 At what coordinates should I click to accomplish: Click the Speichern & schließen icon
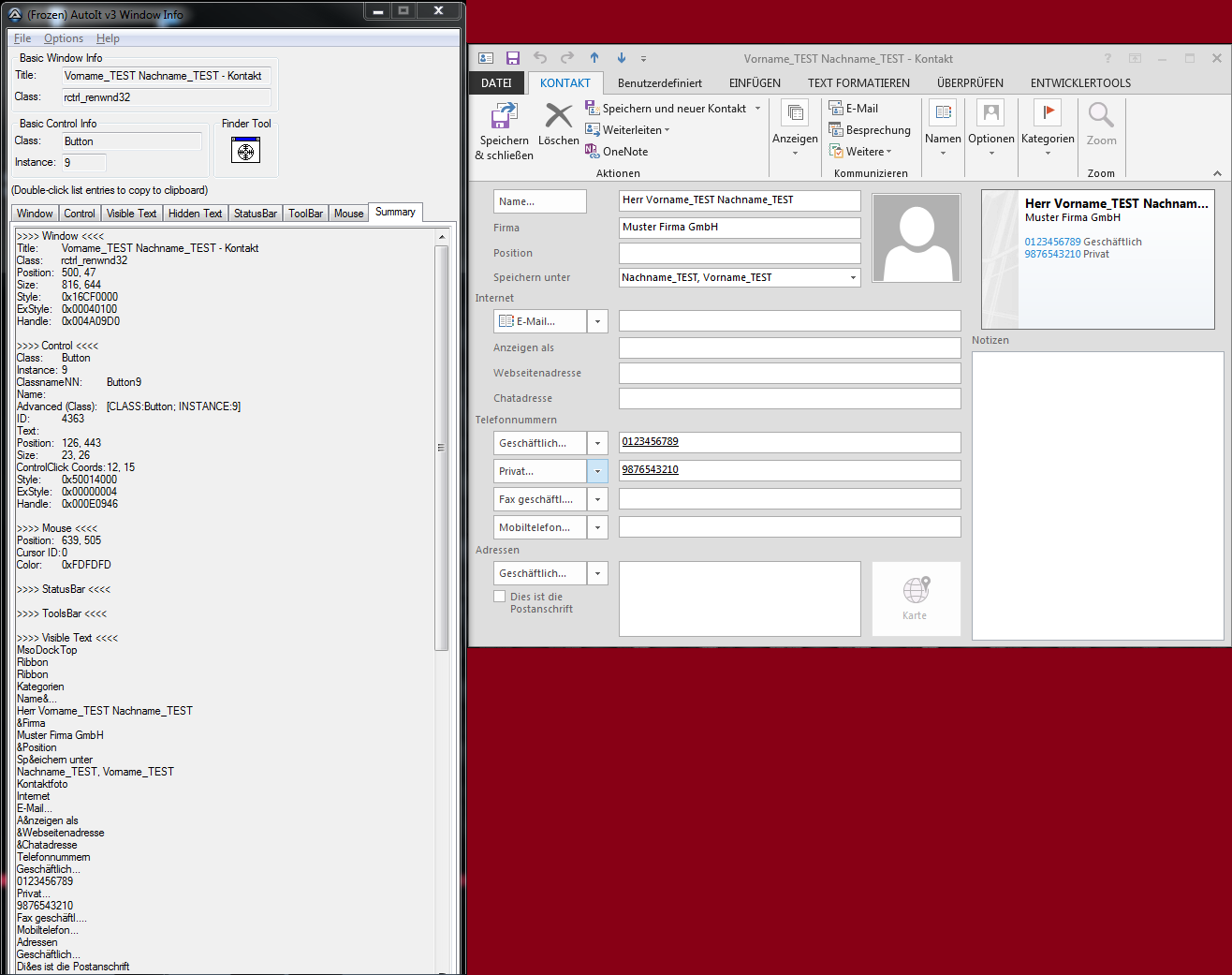pos(504,116)
